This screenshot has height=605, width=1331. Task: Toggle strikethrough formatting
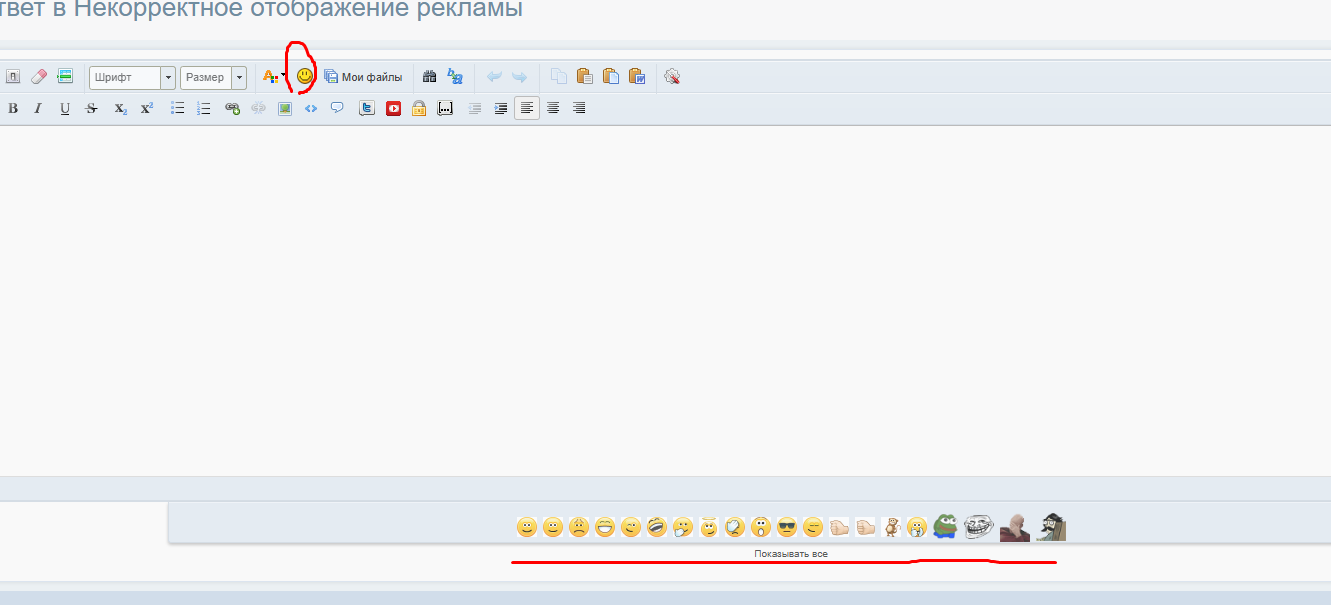pyautogui.click(x=92, y=108)
